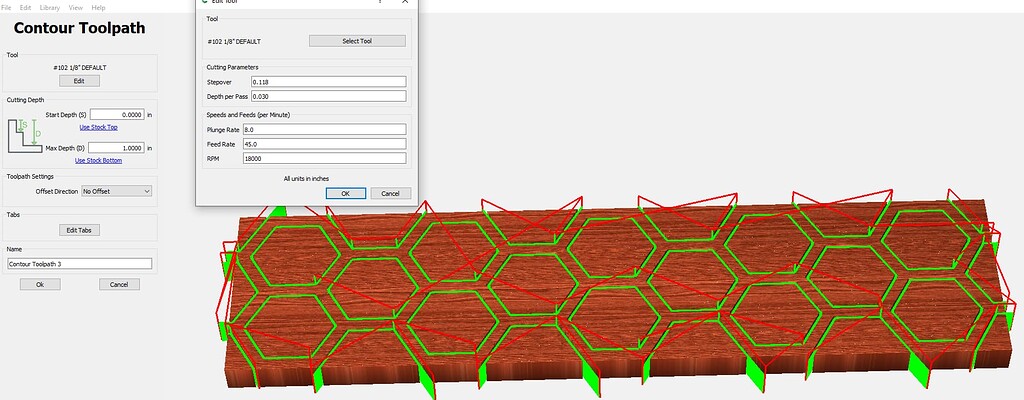Click the Use Stock Top link
This screenshot has height=400, width=1024.
[99, 127]
